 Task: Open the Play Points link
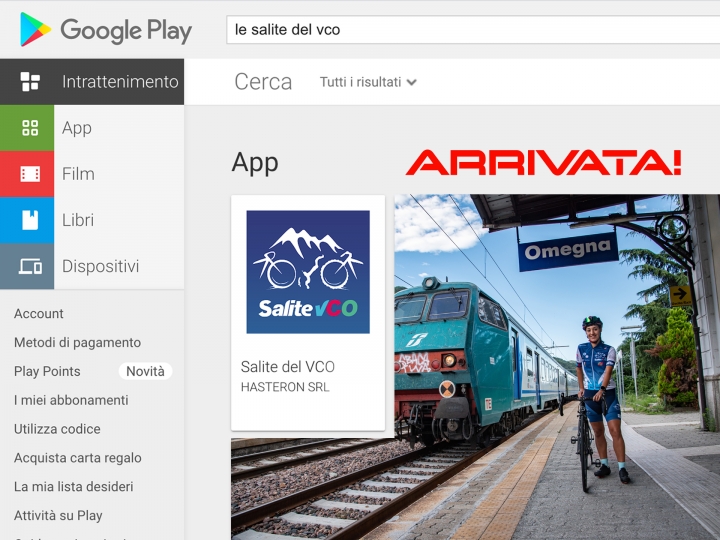[x=47, y=371]
